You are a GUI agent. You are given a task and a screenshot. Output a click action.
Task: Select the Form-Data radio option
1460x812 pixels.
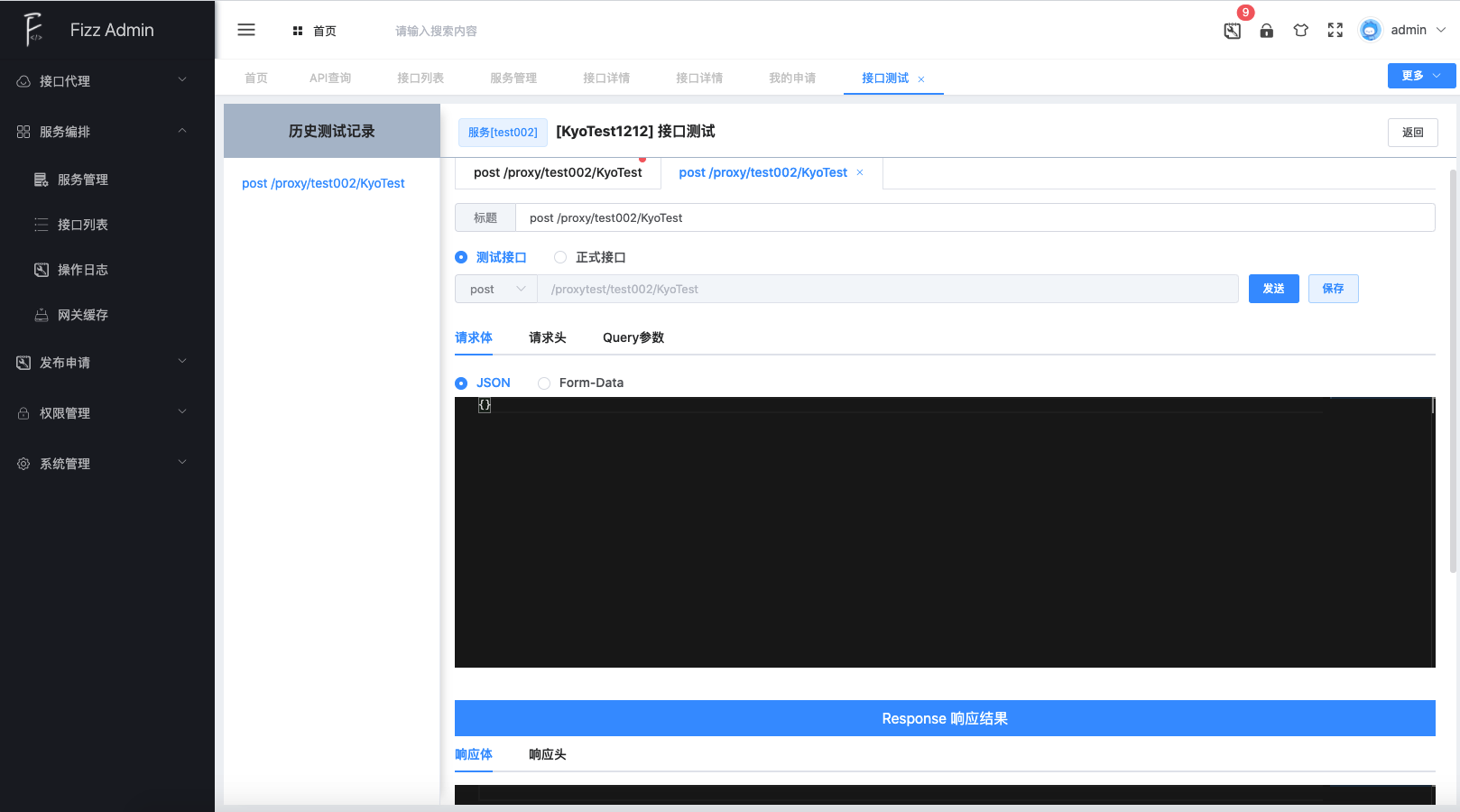544,383
